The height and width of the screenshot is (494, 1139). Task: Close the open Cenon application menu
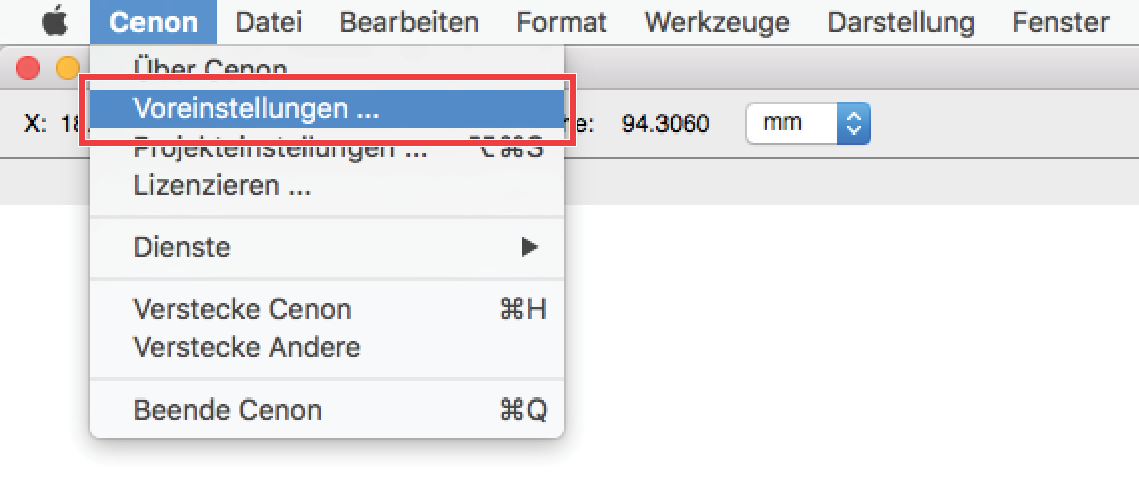pos(153,23)
